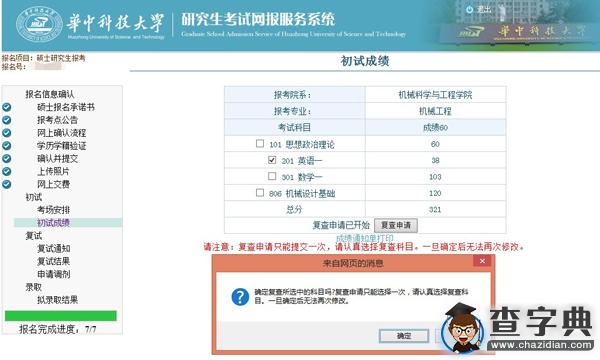Viewport: 600px width, 360px height.
Task: Click the green registration progress bar
Action: pos(61,316)
